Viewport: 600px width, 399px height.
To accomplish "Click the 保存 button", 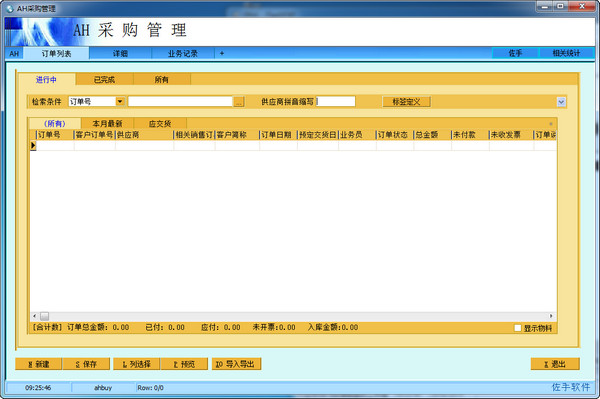I will tap(86, 364).
